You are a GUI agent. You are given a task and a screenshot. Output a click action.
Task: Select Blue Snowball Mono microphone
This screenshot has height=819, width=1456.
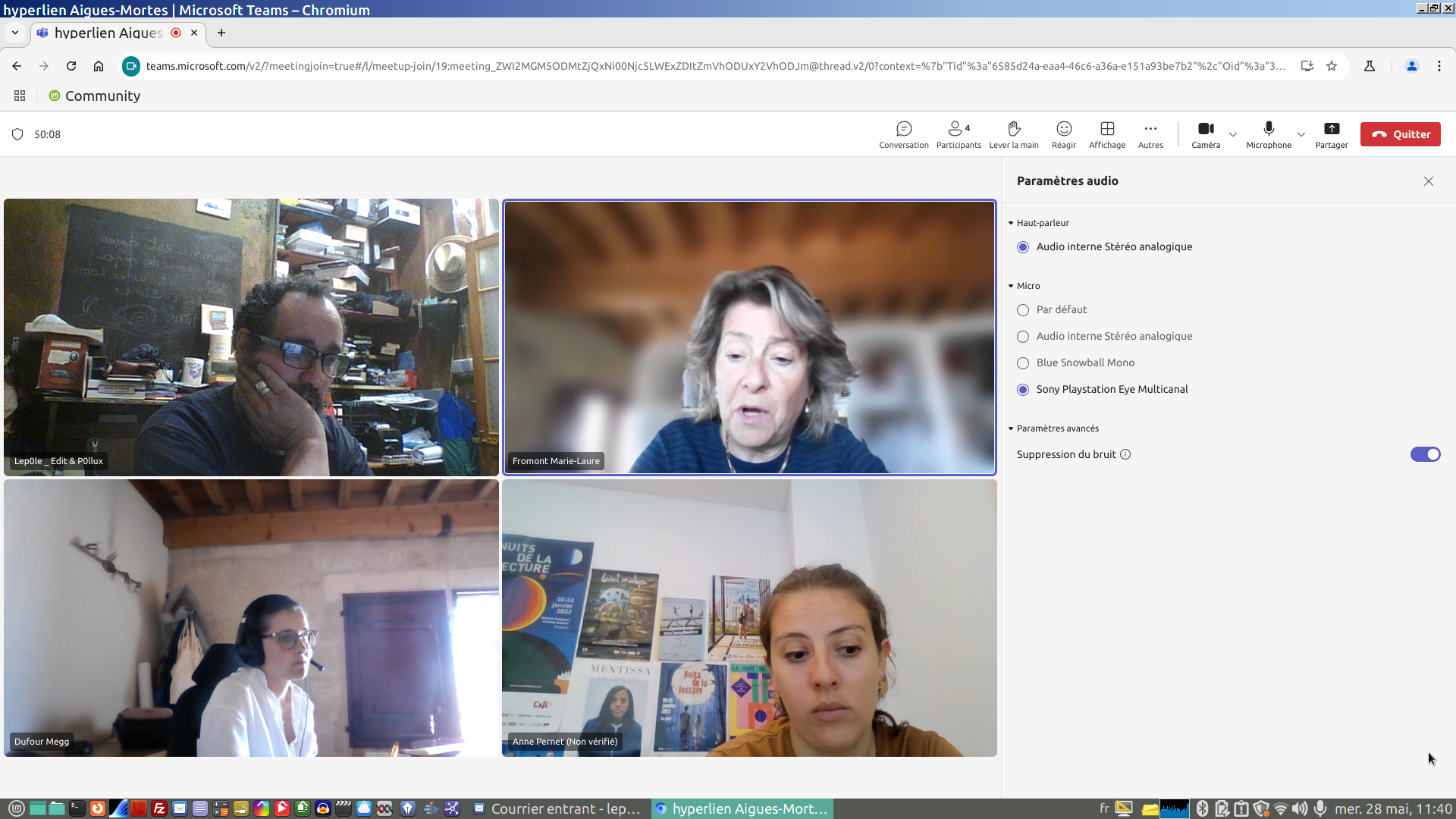pyautogui.click(x=1023, y=363)
